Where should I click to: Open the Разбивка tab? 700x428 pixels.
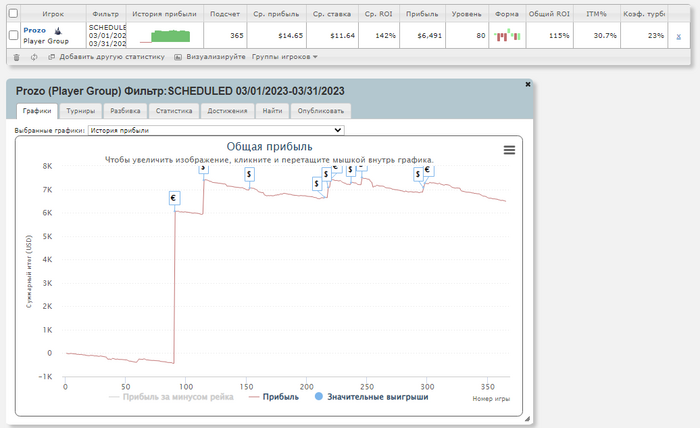pyautogui.click(x=125, y=111)
